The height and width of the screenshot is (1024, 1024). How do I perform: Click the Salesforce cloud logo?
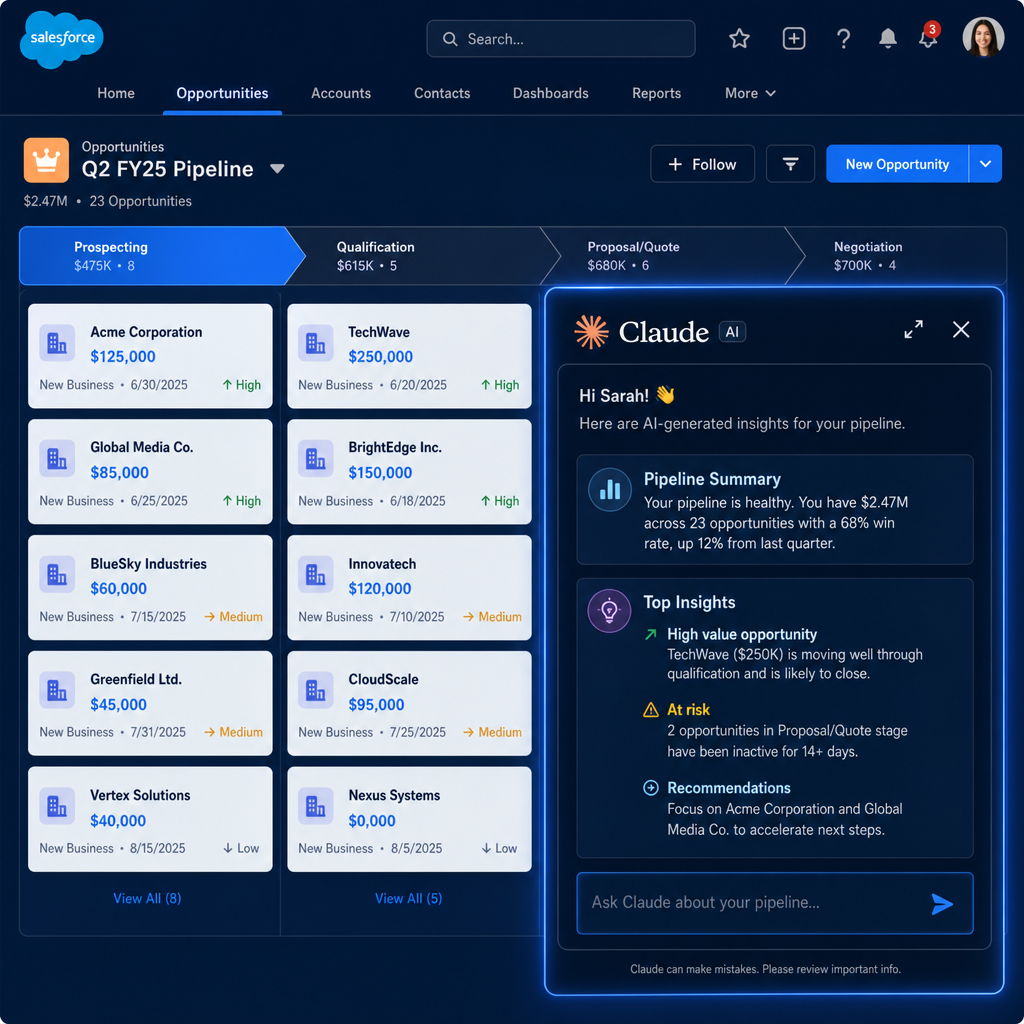[62, 39]
